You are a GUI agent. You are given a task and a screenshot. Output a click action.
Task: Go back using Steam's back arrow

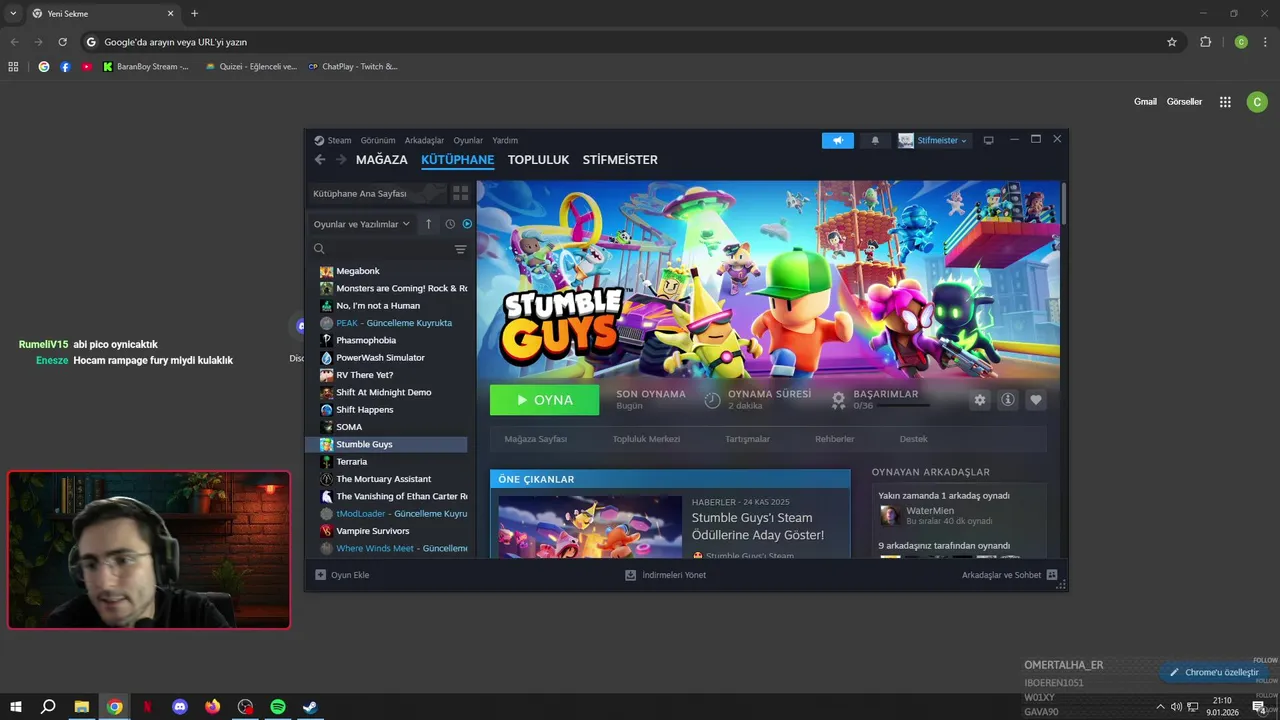[x=320, y=160]
